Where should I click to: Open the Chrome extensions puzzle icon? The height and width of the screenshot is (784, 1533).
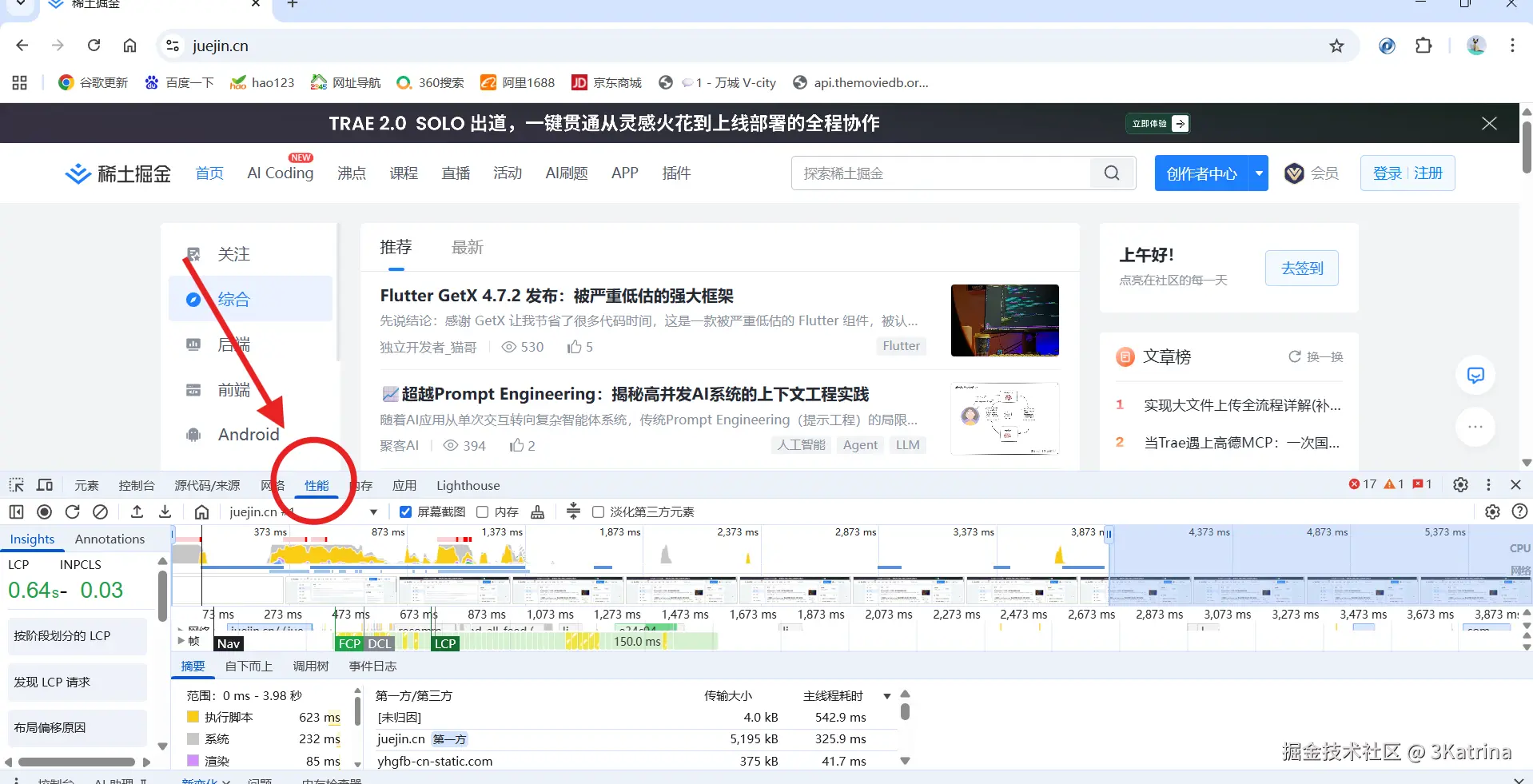[x=1423, y=46]
